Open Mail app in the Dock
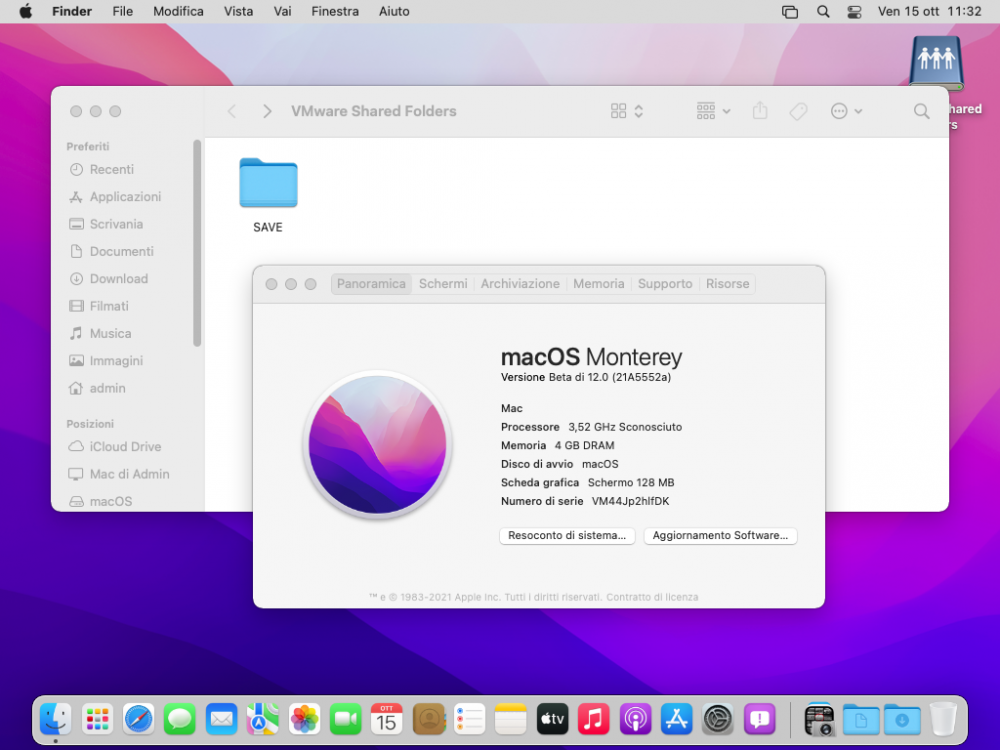The image size is (1000, 750). 221,719
